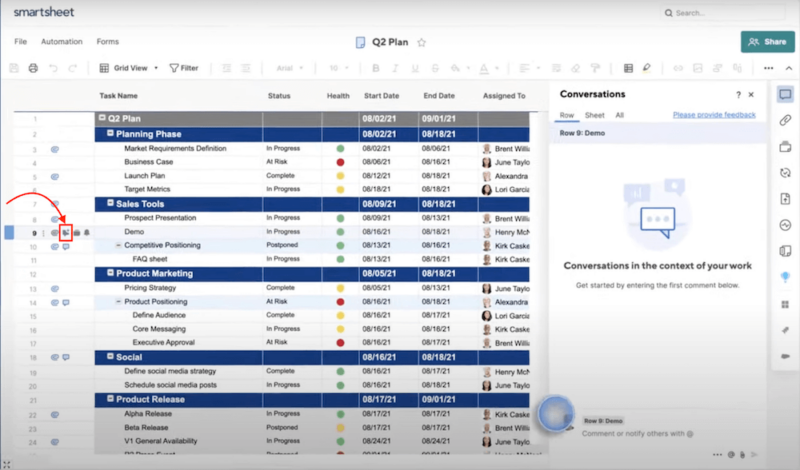Open Activity Log in right rail
The width and height of the screenshot is (800, 470).
click(x=785, y=225)
